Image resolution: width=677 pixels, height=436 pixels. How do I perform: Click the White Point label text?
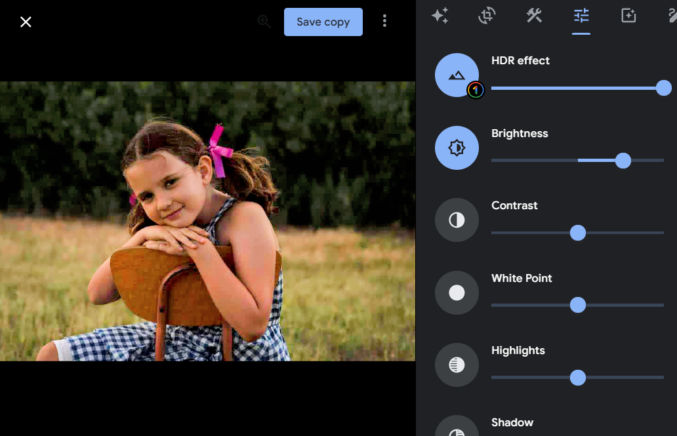click(x=522, y=278)
